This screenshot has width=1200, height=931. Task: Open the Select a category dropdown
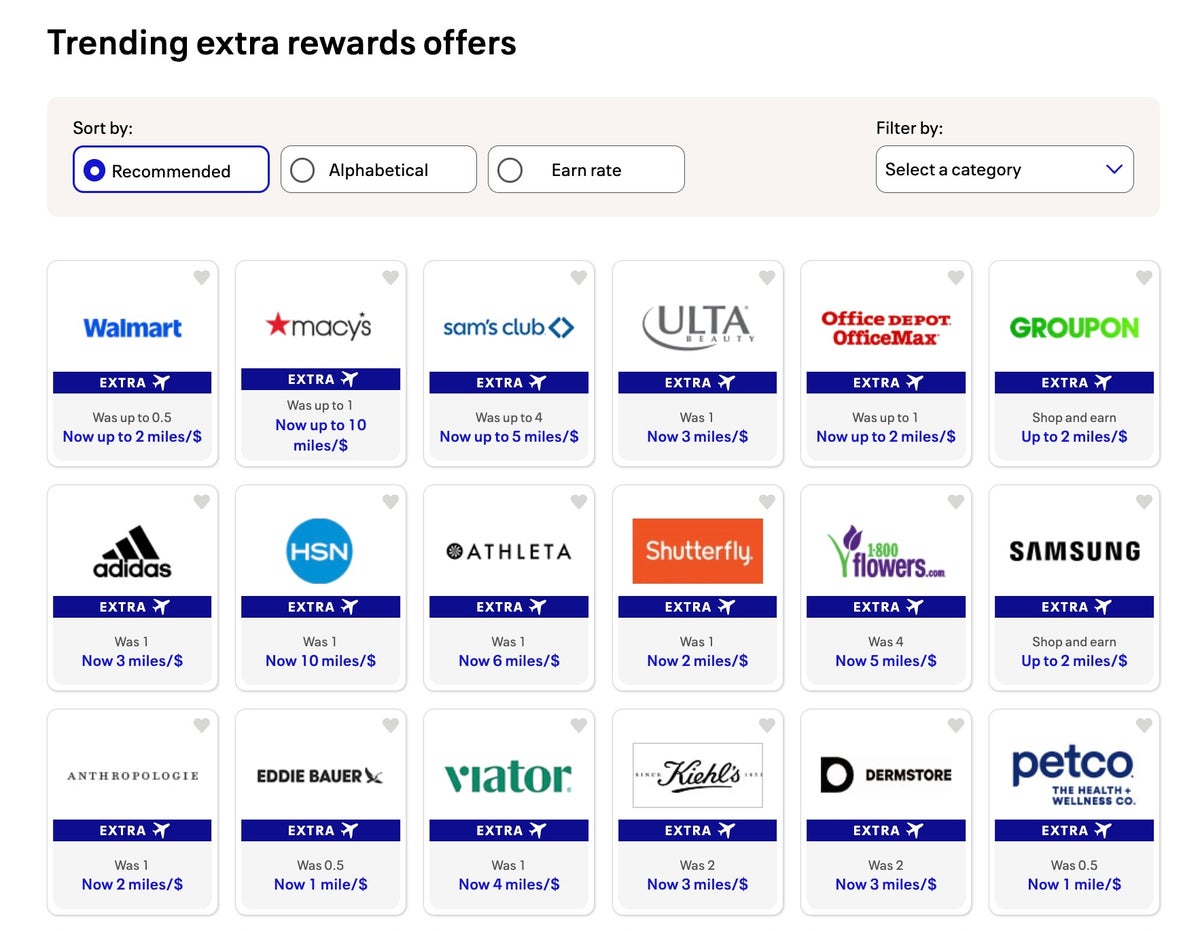click(1004, 170)
